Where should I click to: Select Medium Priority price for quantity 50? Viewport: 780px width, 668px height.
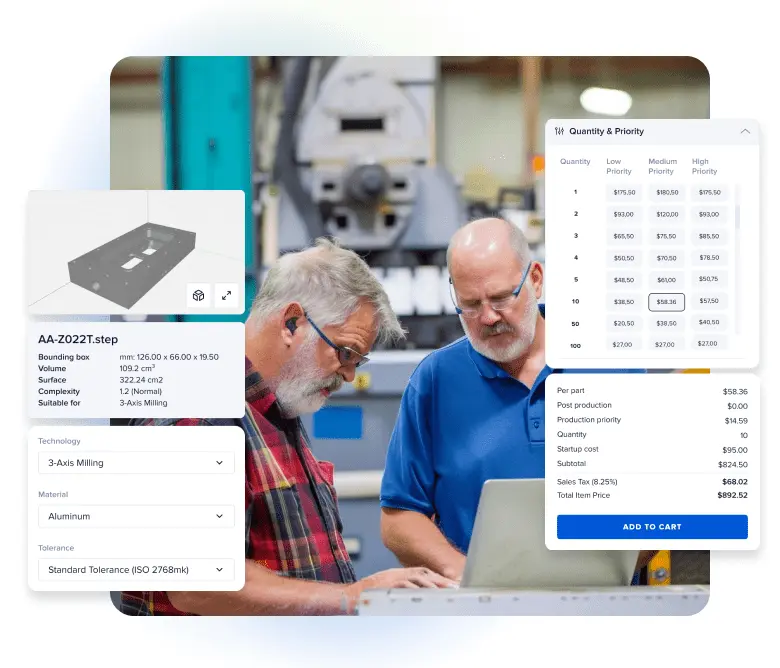667,323
